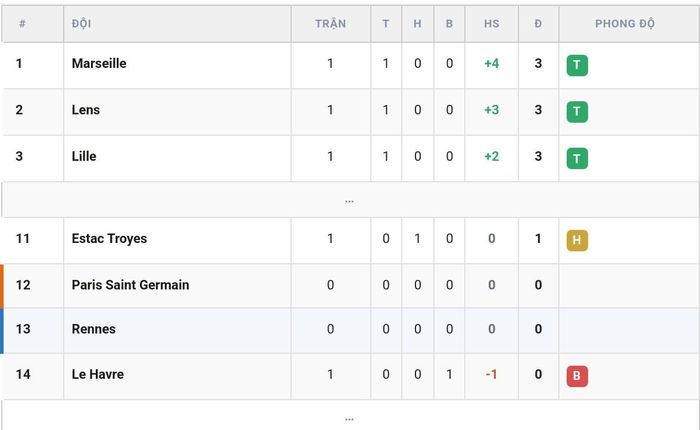The image size is (700, 430).
Task: Click Lens's green T form badge
Action: click(577, 112)
